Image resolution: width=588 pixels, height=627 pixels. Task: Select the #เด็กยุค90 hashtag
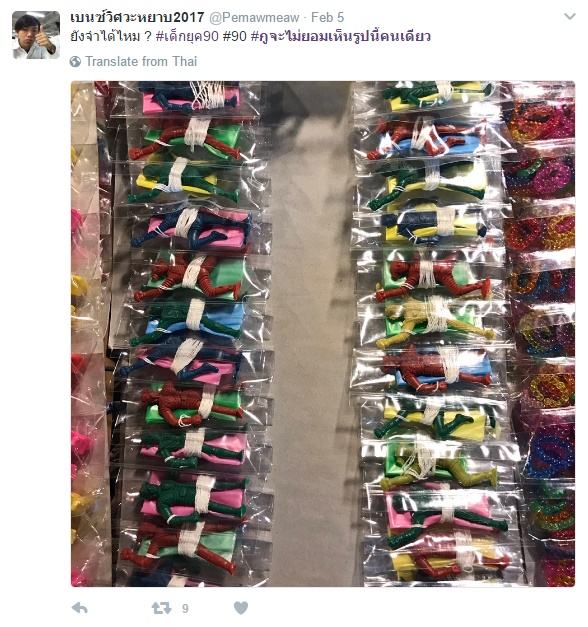click(187, 36)
